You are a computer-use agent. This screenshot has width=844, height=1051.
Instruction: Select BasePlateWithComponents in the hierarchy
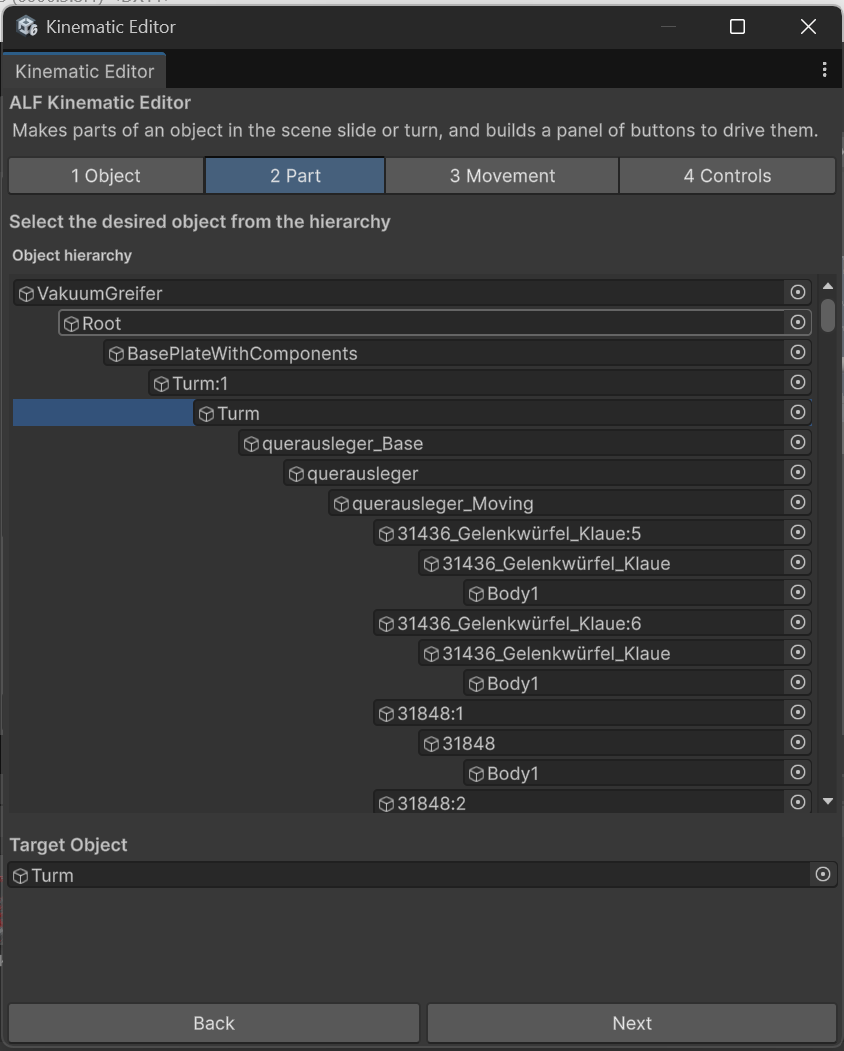click(x=457, y=353)
